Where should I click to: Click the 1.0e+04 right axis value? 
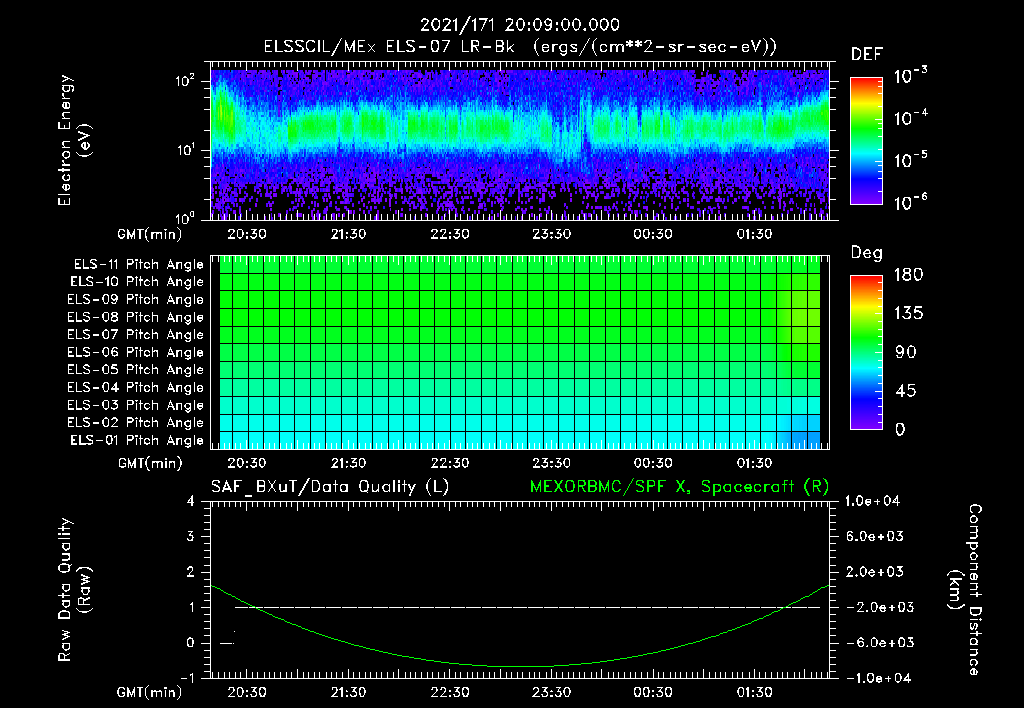coord(872,501)
